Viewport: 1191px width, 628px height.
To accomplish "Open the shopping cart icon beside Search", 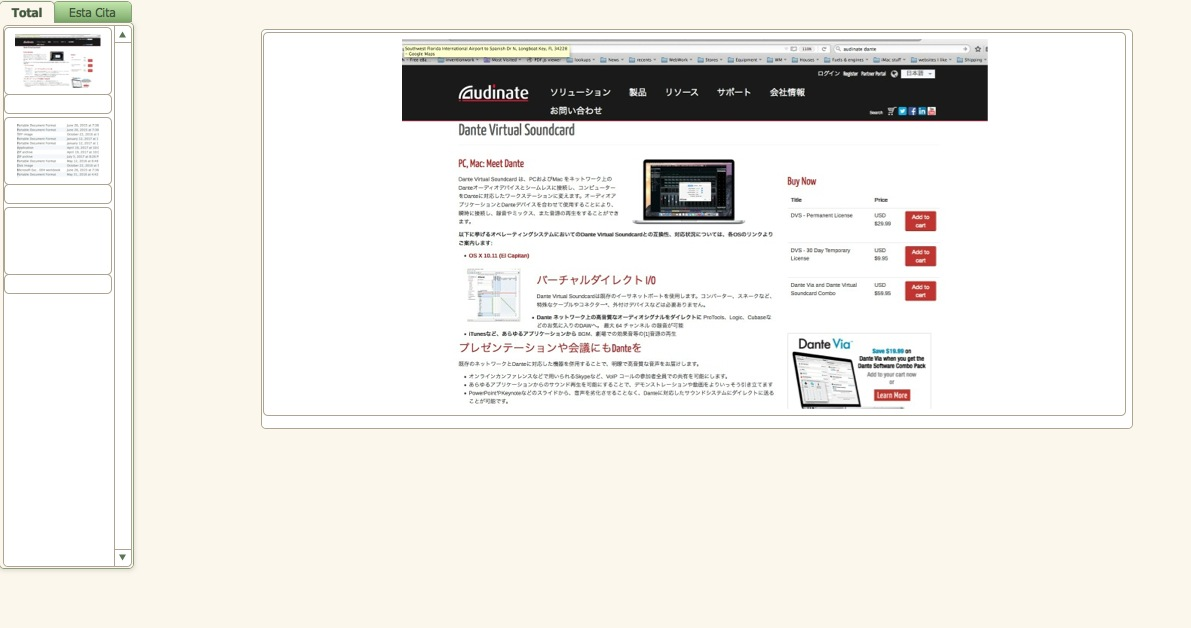I will [890, 111].
